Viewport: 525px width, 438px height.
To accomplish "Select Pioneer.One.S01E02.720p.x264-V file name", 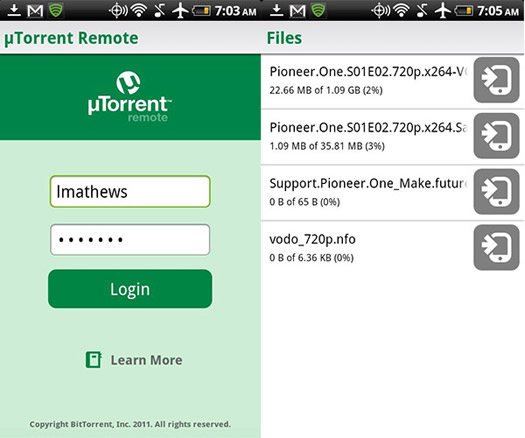I will click(x=368, y=72).
